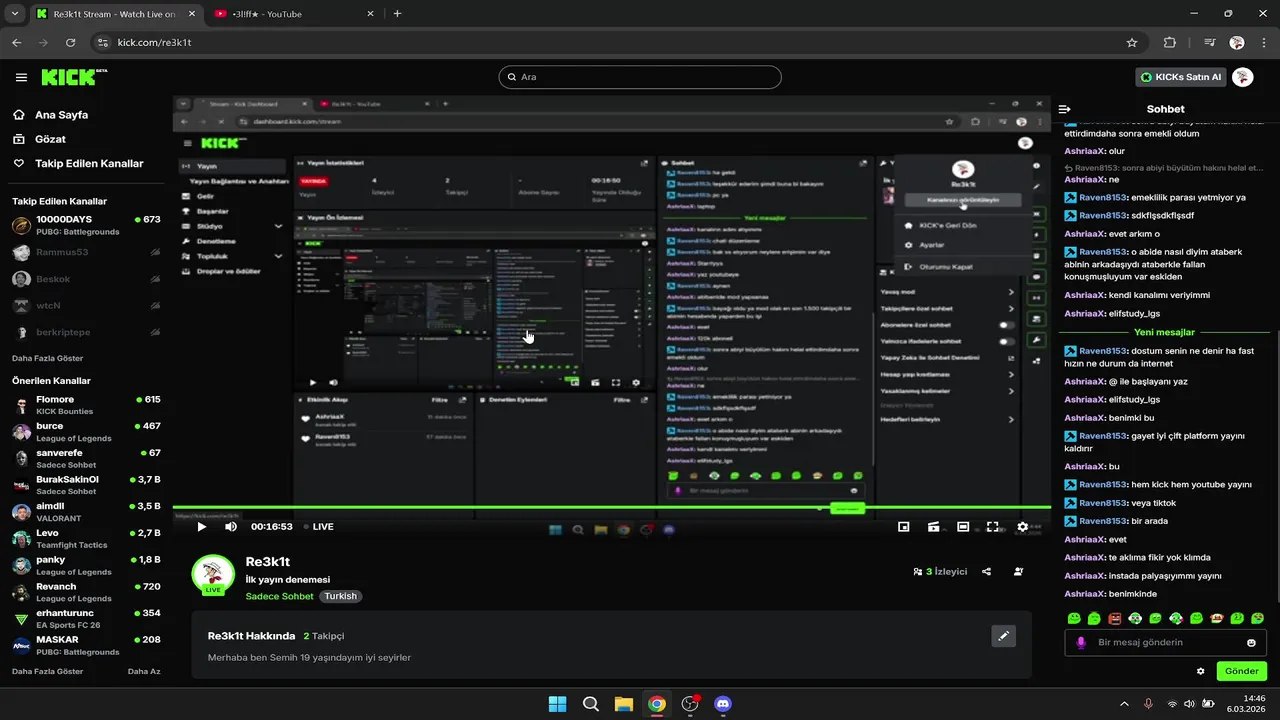Open Takip Edilen Kanallar menu item
The image size is (1280, 720).
click(78, 163)
